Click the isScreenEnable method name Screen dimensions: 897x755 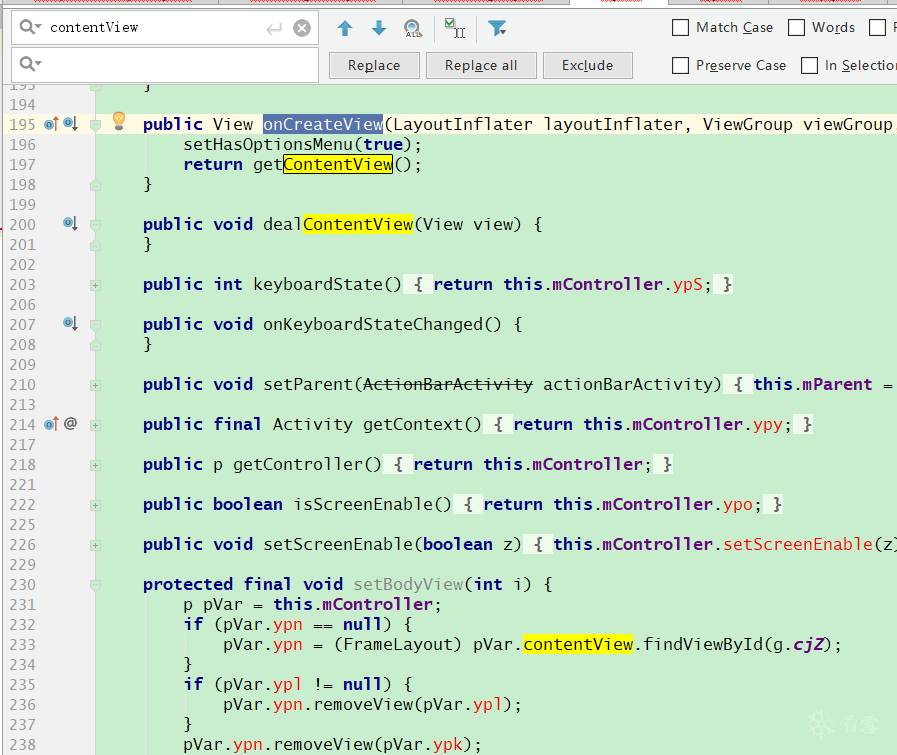pos(363,504)
